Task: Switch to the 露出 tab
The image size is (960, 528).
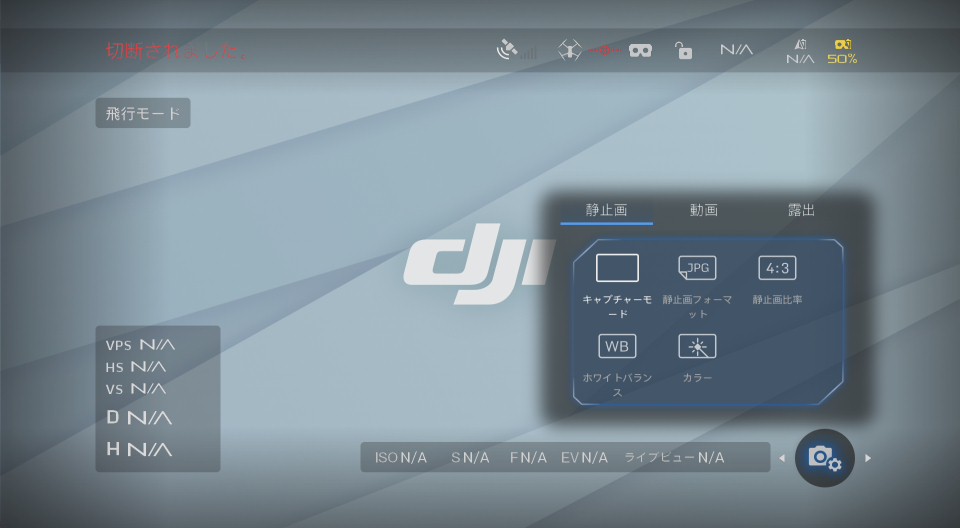Action: pyautogui.click(x=801, y=210)
